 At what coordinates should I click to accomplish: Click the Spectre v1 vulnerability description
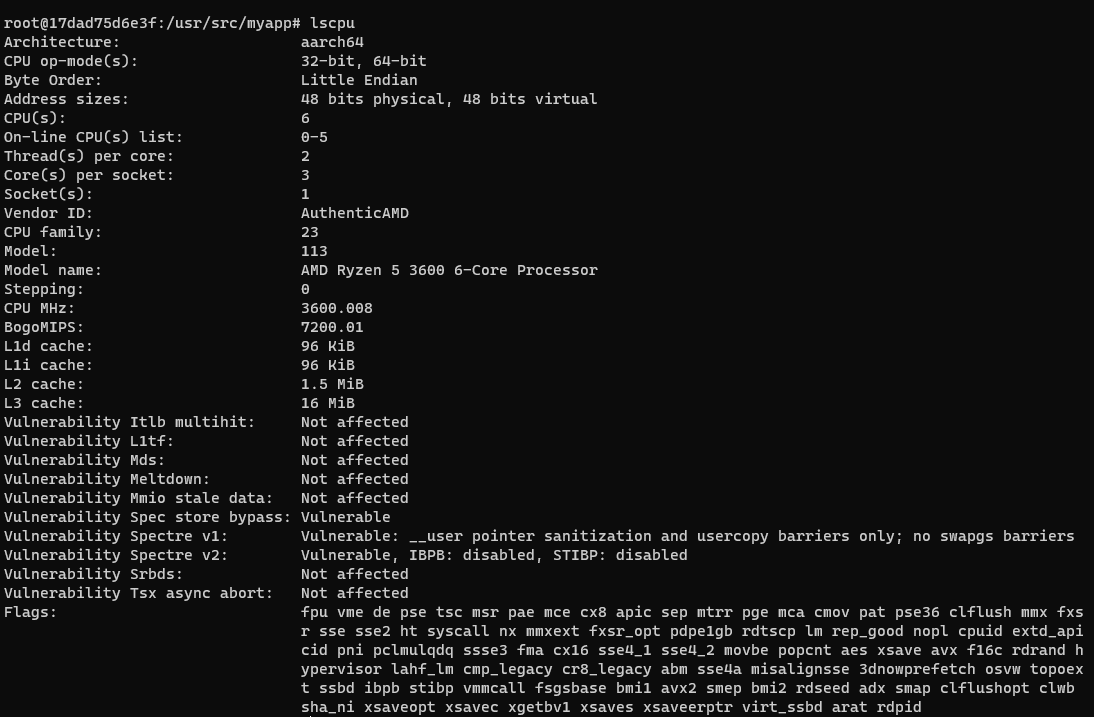click(687, 536)
